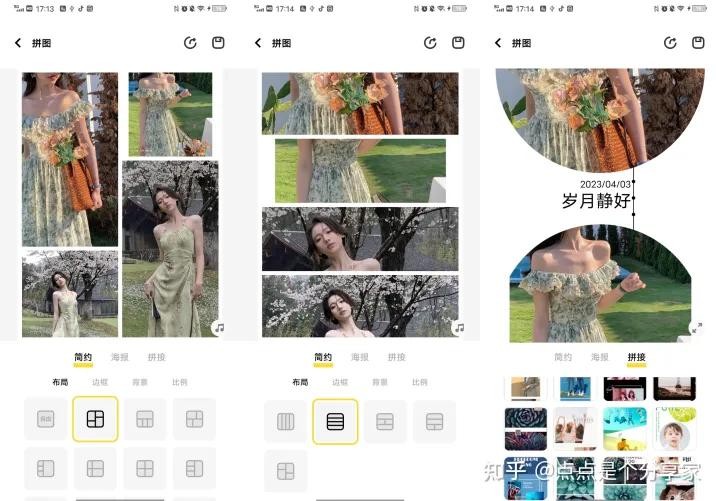Screen dimensions: 720x501
Task: Select the baby portrait template on the right screen
Action: coord(675,430)
